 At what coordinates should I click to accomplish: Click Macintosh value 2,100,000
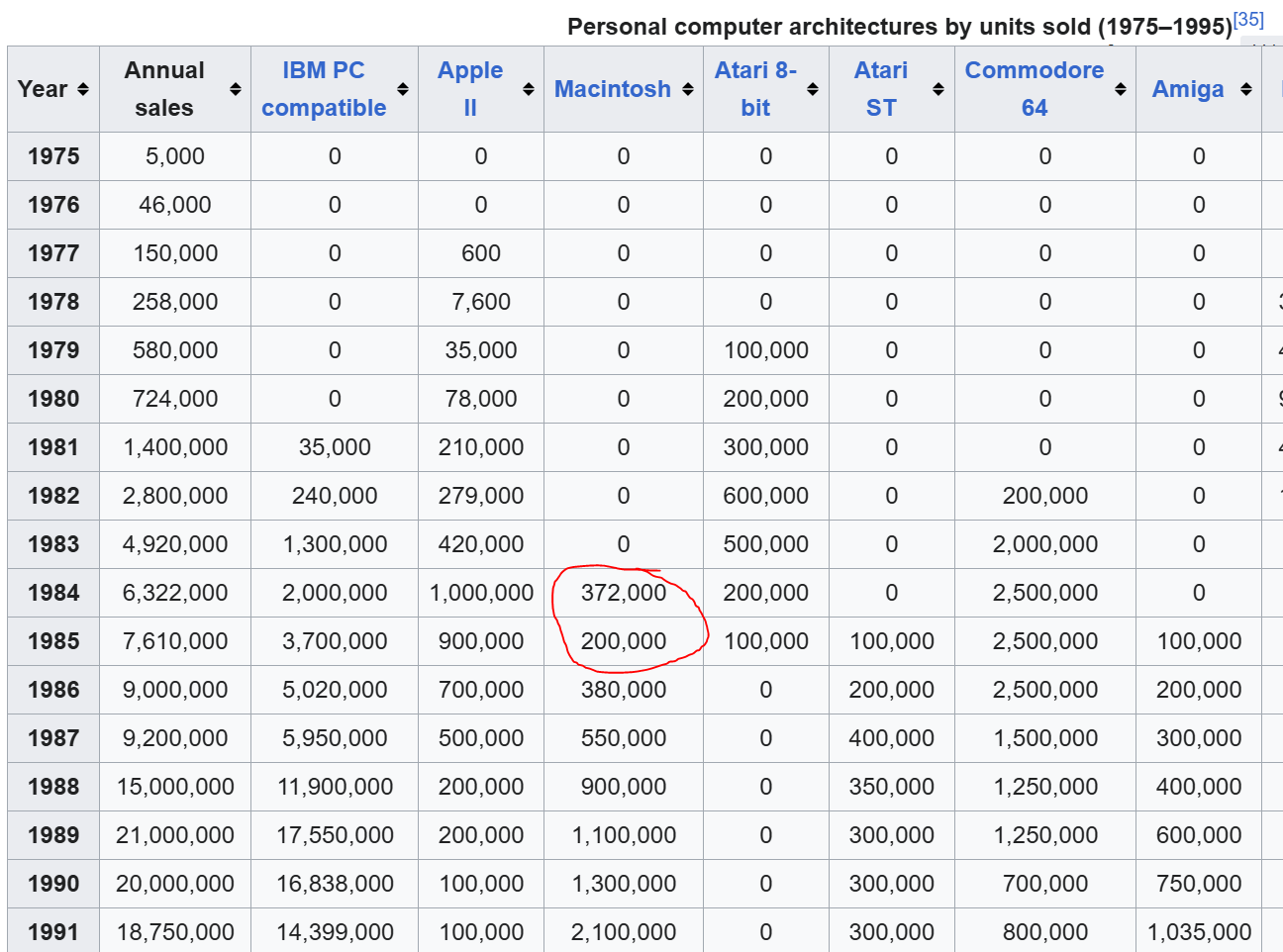tap(624, 932)
